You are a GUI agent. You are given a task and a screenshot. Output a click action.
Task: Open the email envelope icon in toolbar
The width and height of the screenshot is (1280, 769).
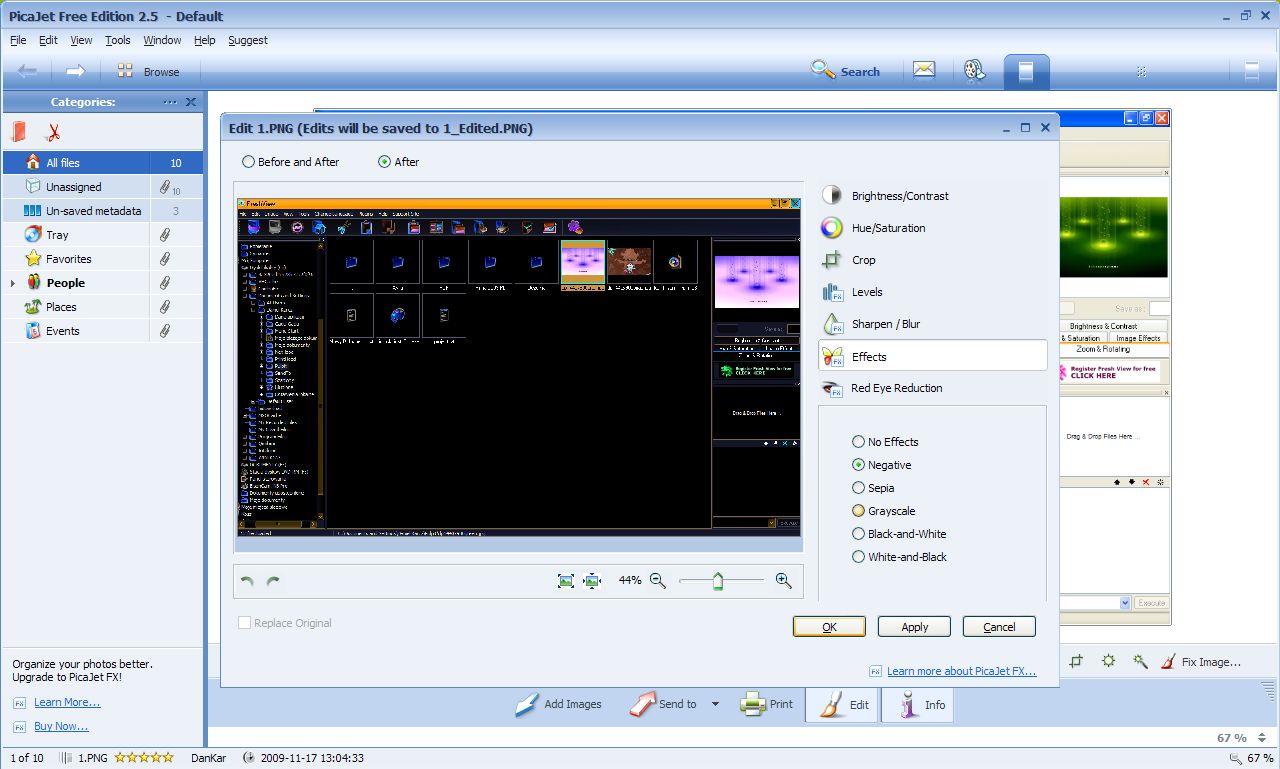pyautogui.click(x=924, y=70)
